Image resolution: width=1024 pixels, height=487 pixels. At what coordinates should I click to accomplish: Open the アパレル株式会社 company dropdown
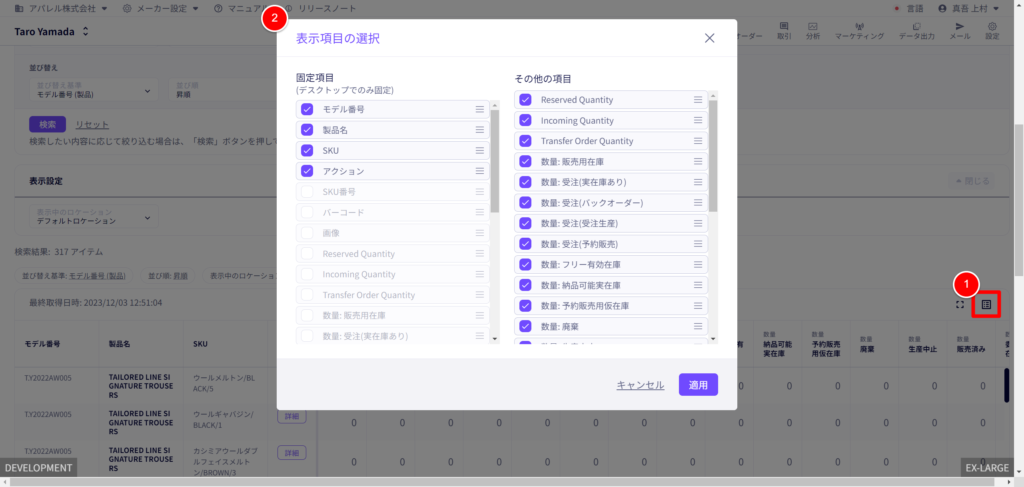point(61,8)
